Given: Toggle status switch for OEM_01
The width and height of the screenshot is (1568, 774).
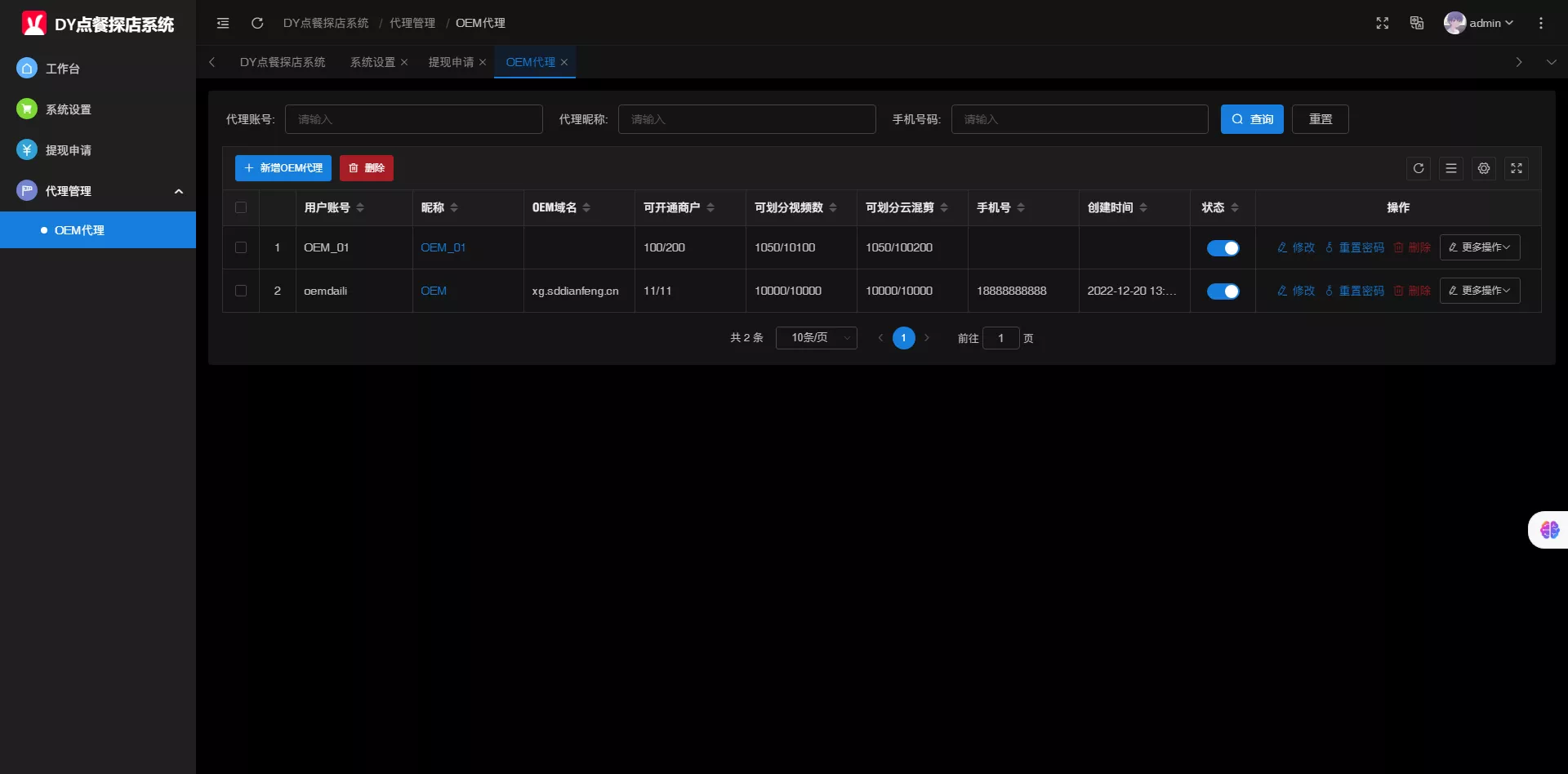Looking at the screenshot, I should pyautogui.click(x=1223, y=248).
